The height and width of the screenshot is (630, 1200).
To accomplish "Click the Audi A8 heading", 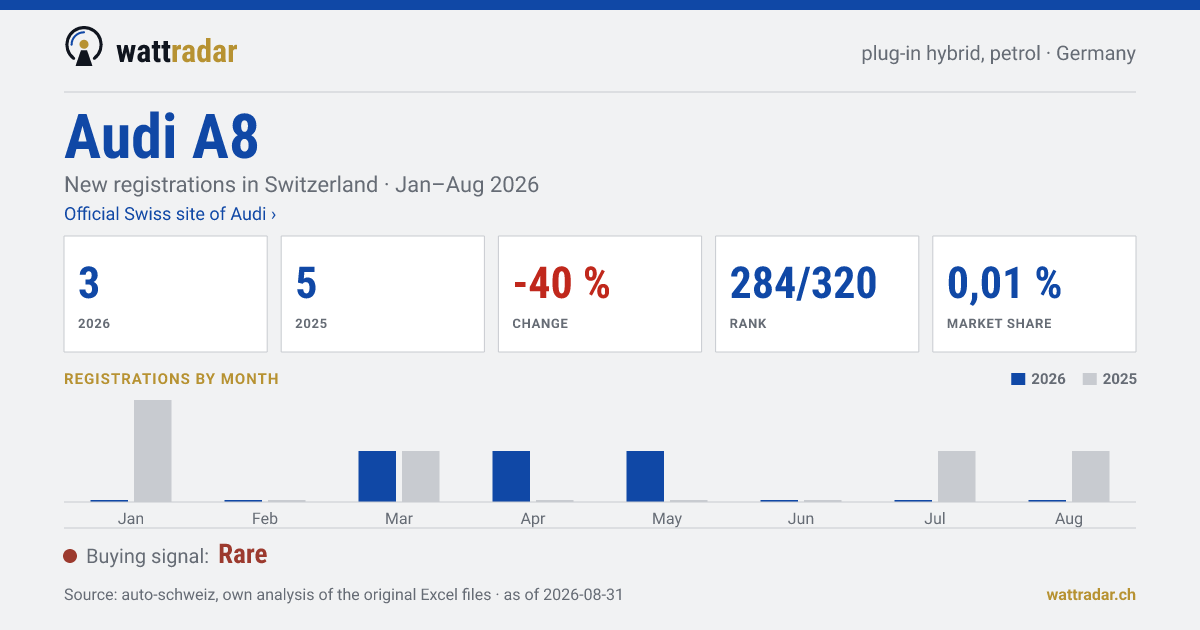I will [x=162, y=136].
